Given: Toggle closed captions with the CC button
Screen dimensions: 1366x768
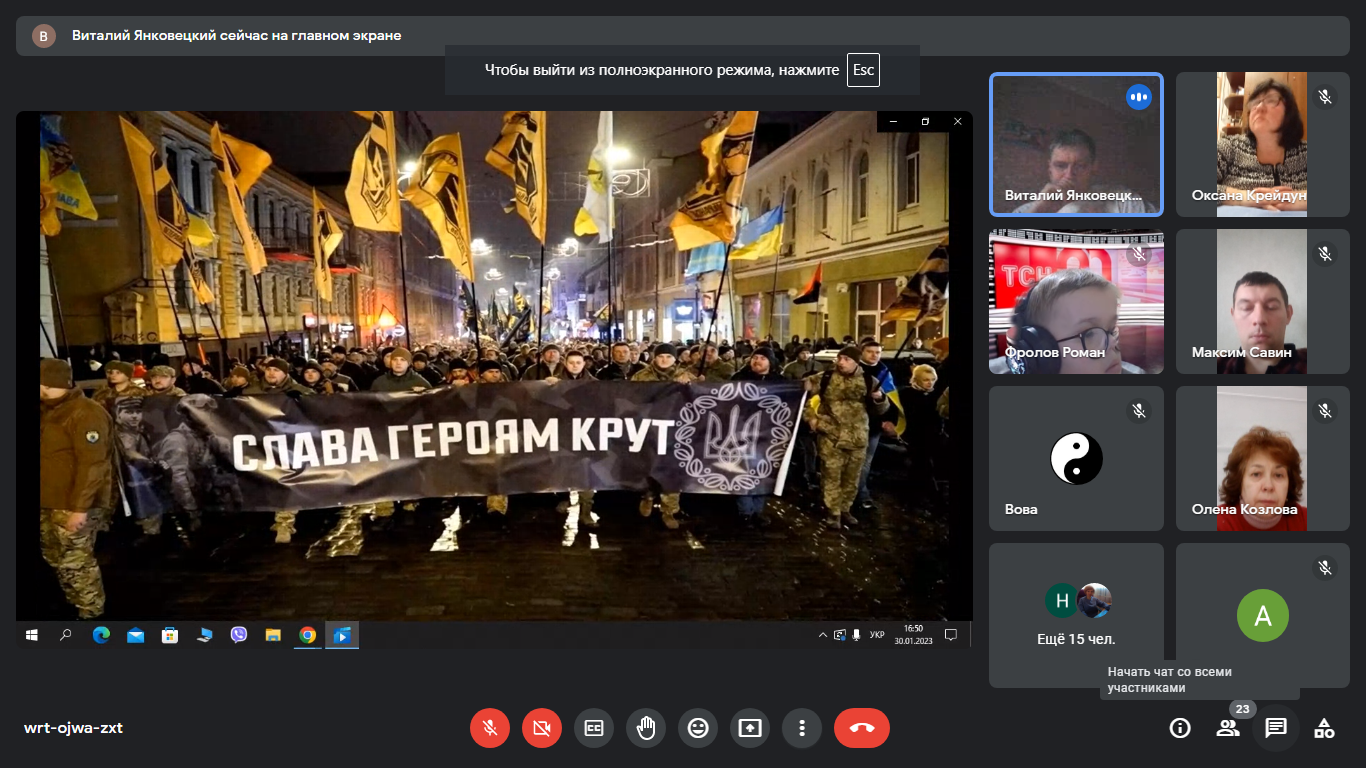Looking at the screenshot, I should (x=594, y=728).
